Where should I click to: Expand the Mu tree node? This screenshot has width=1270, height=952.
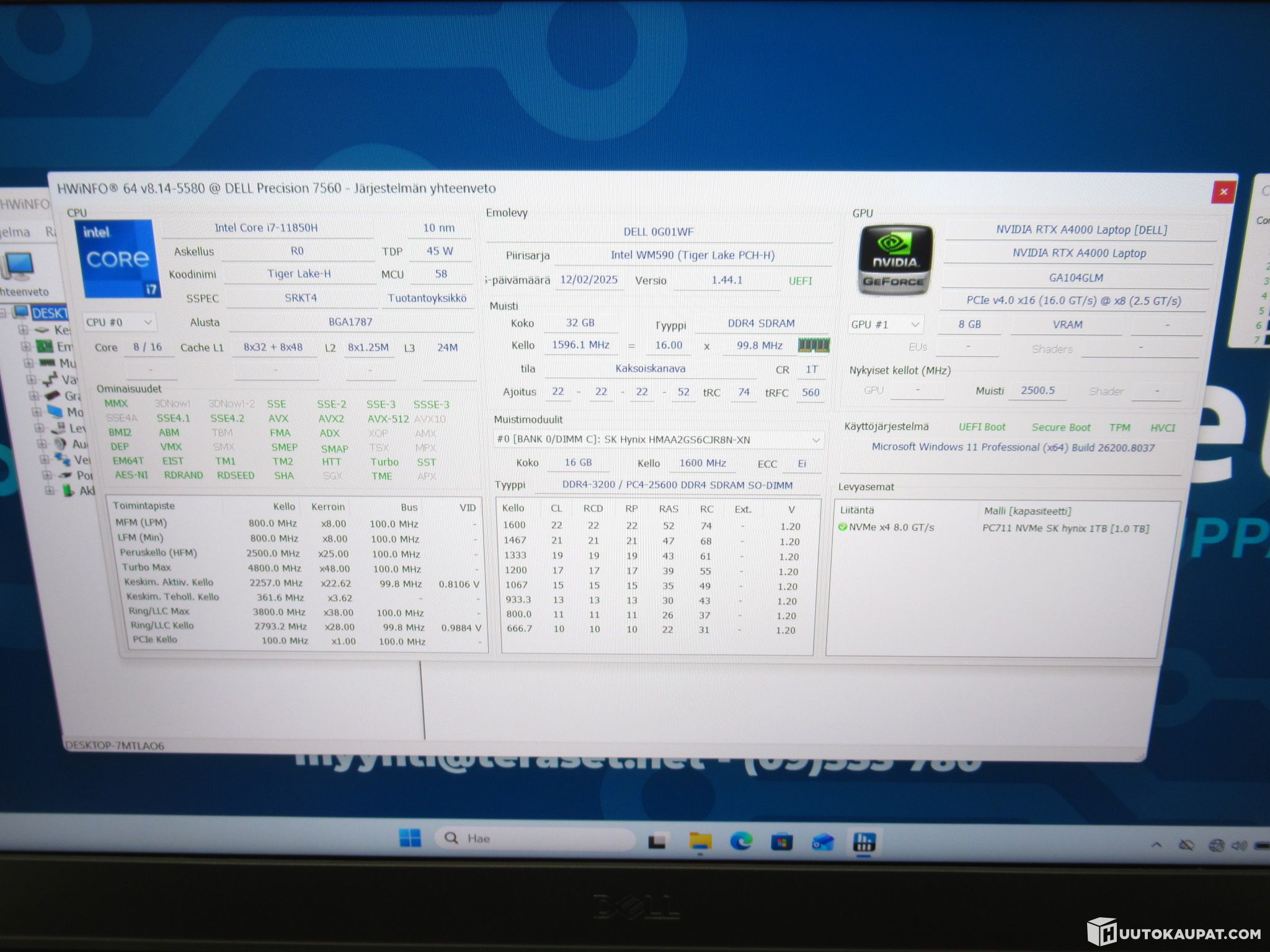coord(29,363)
